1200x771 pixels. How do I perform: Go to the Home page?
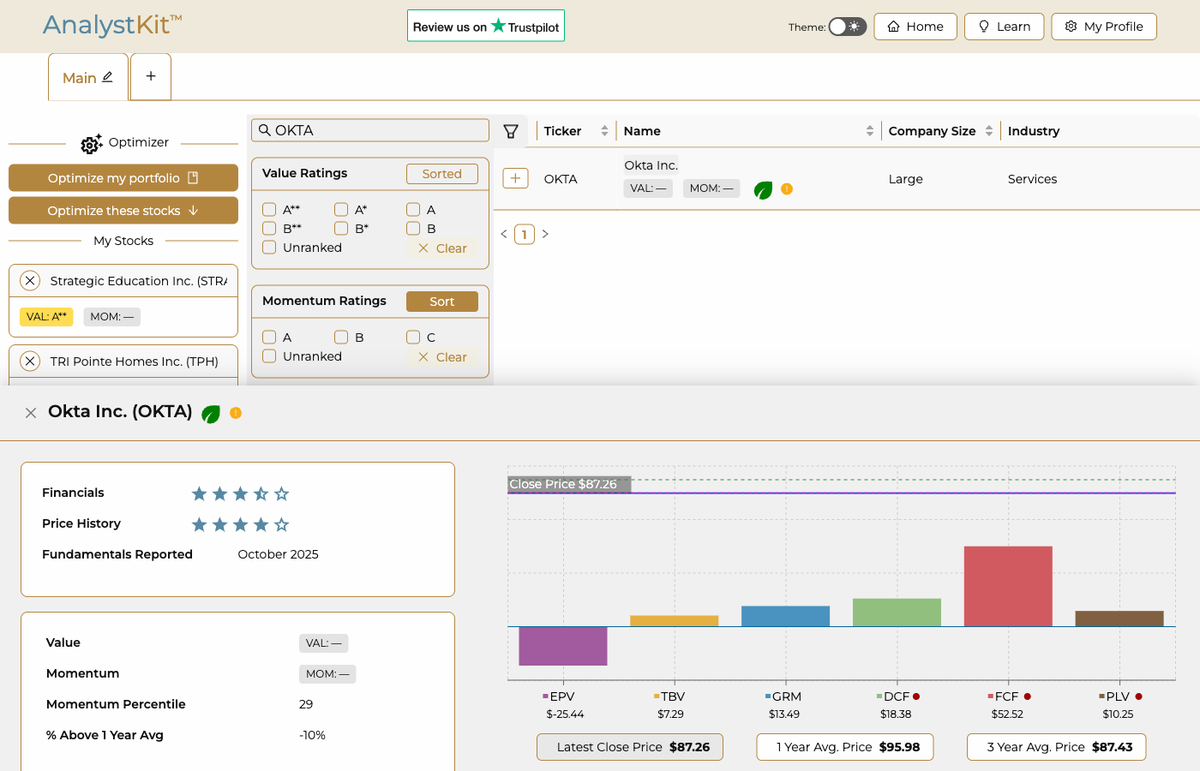pos(915,27)
